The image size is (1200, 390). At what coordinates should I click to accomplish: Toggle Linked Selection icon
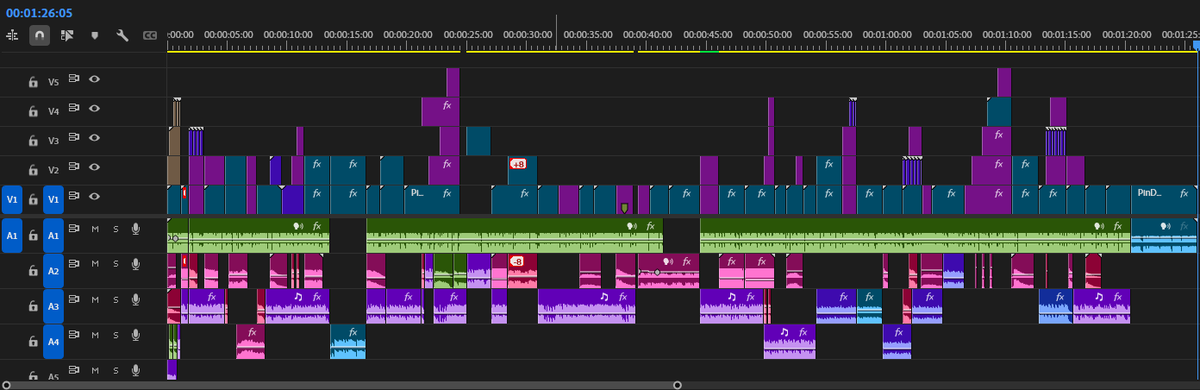pos(67,35)
